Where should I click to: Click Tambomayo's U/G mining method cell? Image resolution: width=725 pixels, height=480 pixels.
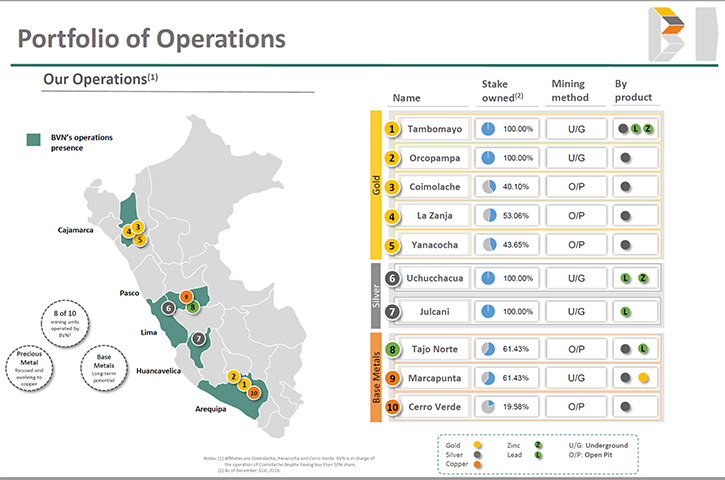576,129
